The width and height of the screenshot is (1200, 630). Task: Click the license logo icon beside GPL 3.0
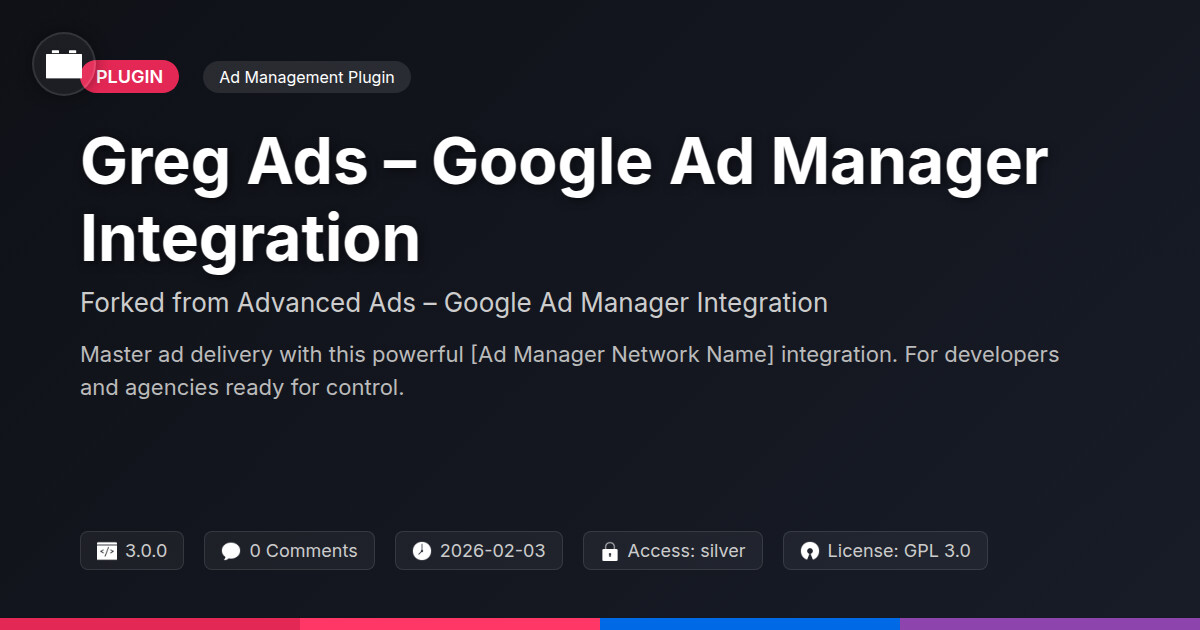pos(809,551)
